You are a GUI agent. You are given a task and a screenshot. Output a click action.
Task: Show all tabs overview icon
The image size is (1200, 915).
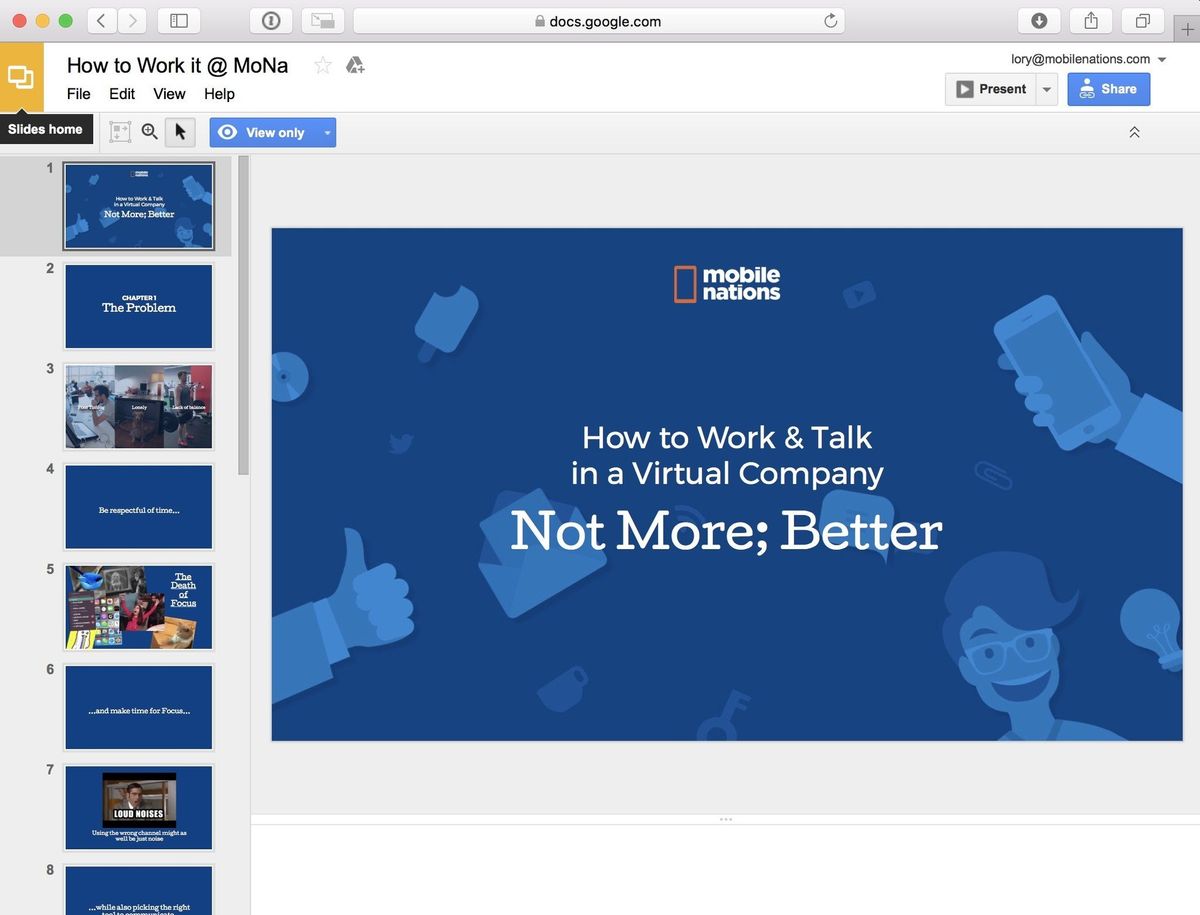click(x=1142, y=20)
